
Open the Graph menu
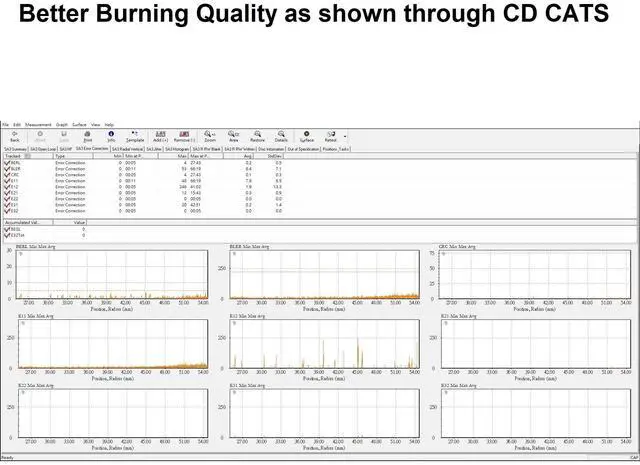62,125
